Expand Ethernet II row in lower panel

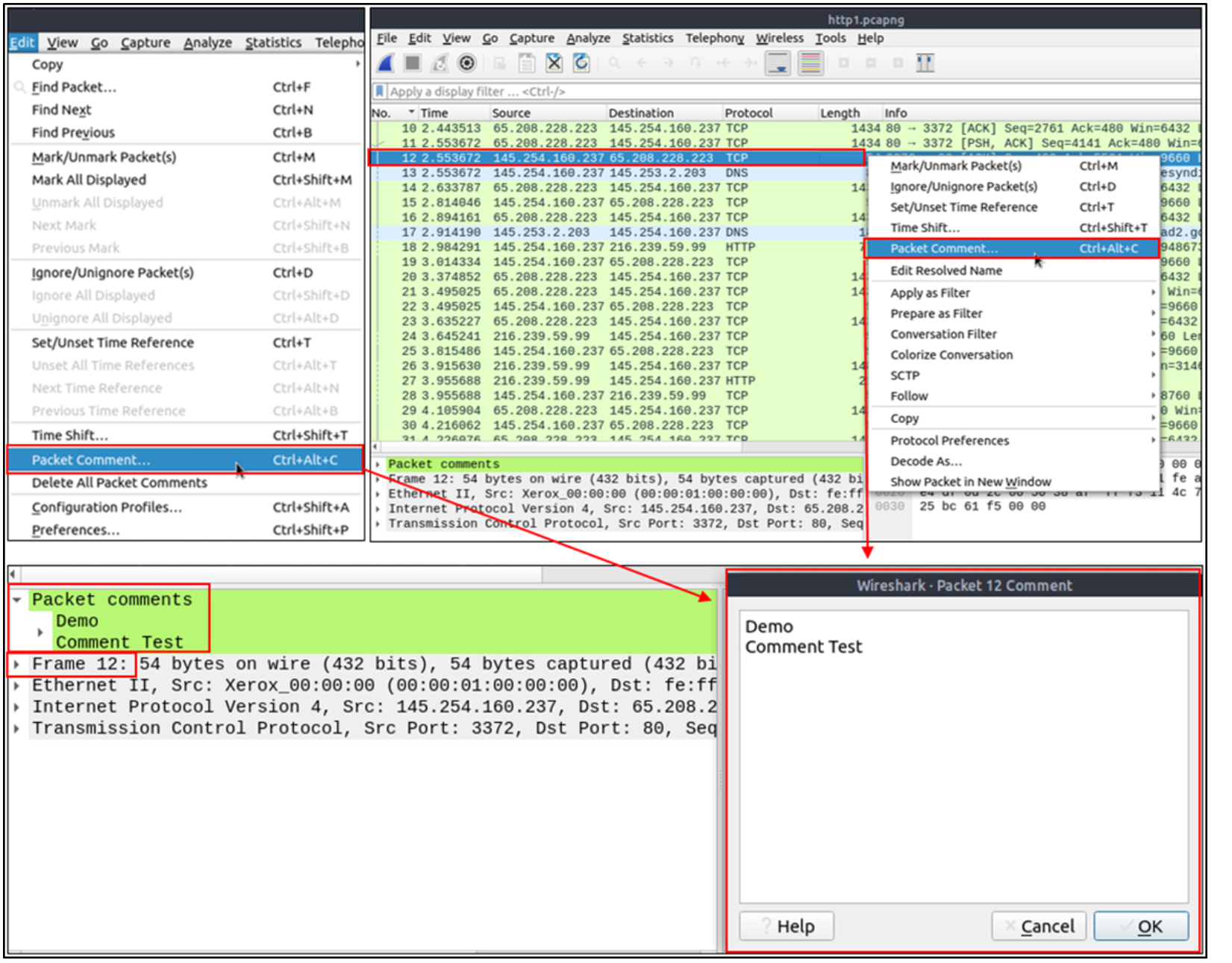point(16,686)
